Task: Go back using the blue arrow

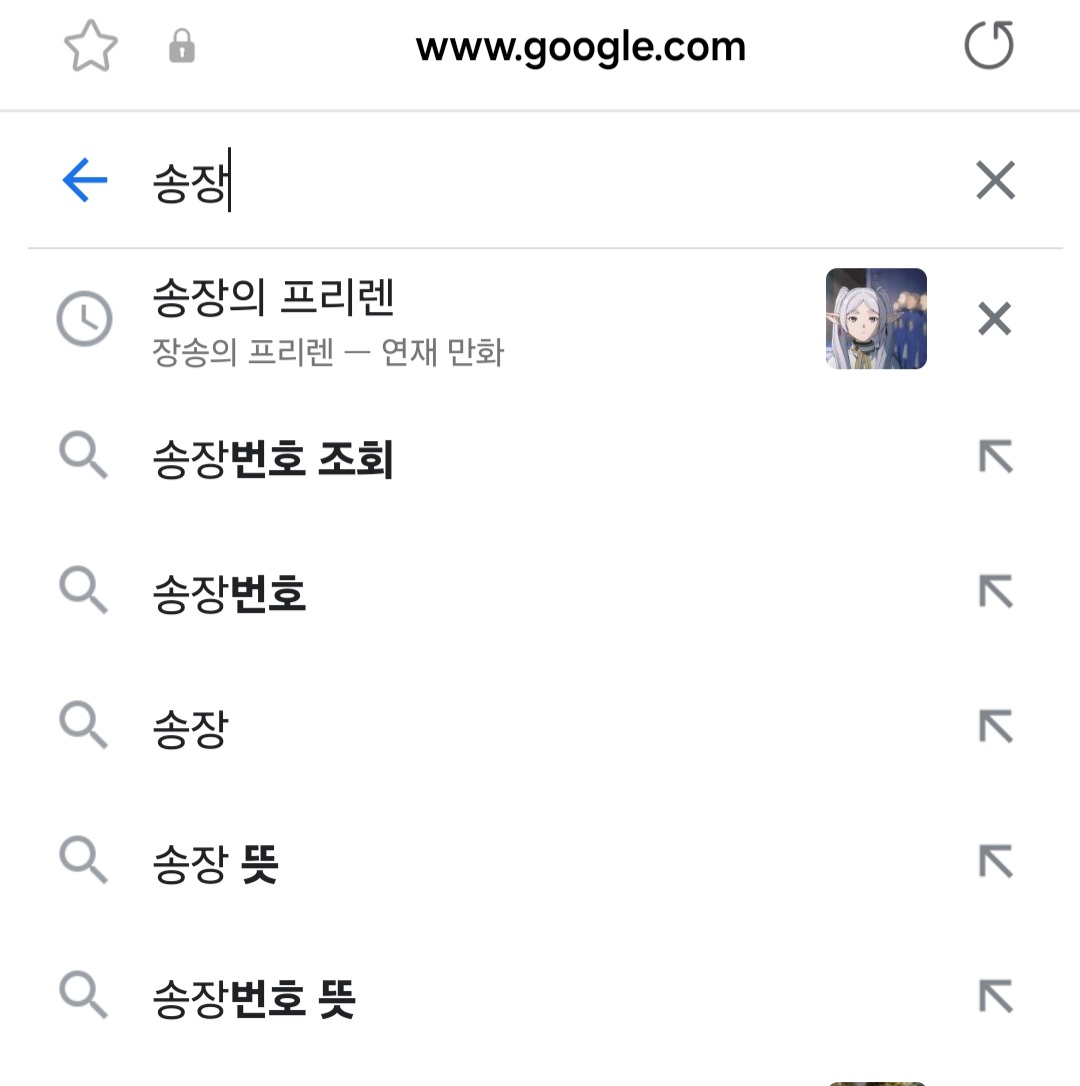Action: (x=85, y=180)
